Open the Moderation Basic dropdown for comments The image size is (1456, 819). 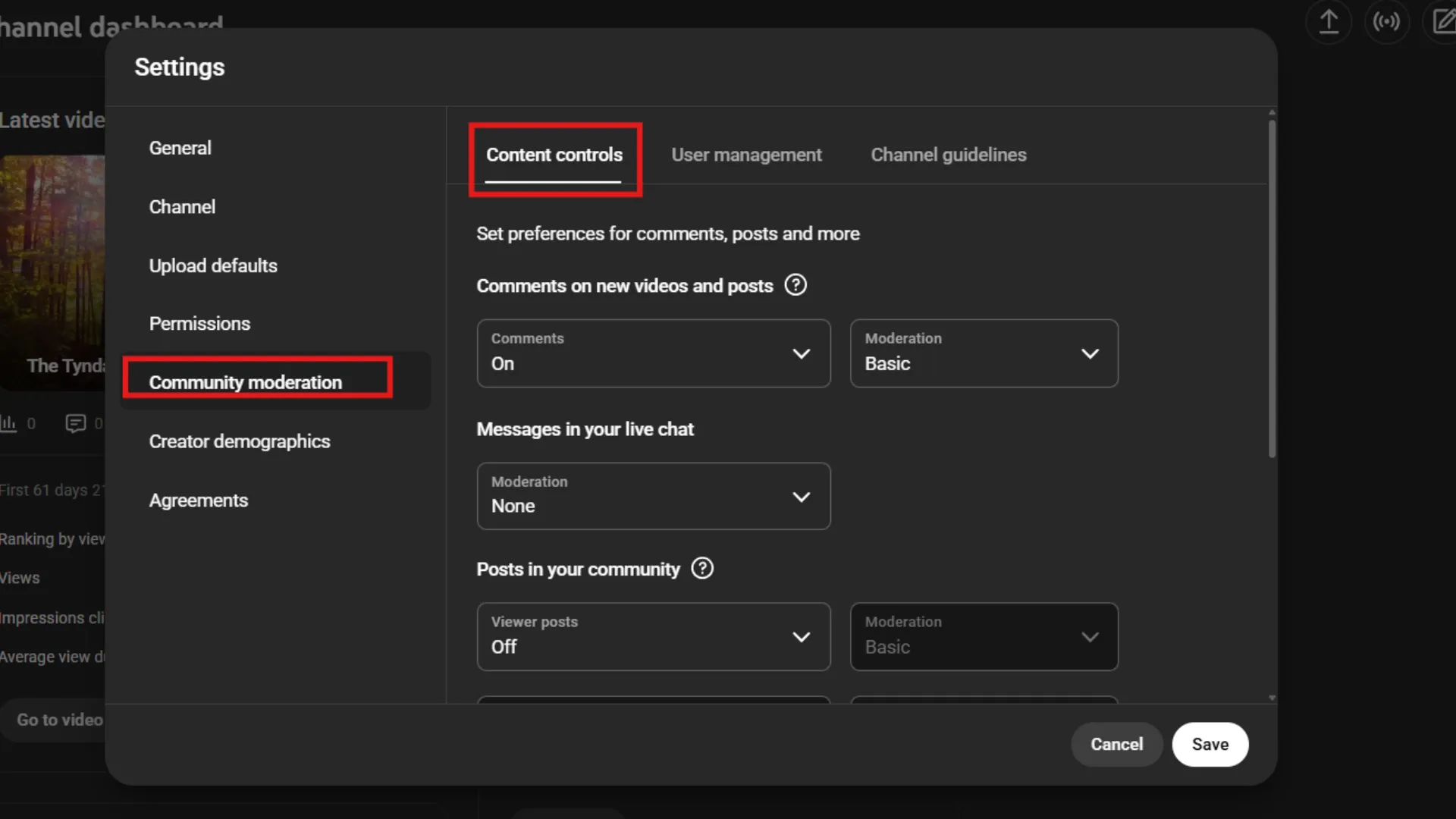[x=1090, y=353]
